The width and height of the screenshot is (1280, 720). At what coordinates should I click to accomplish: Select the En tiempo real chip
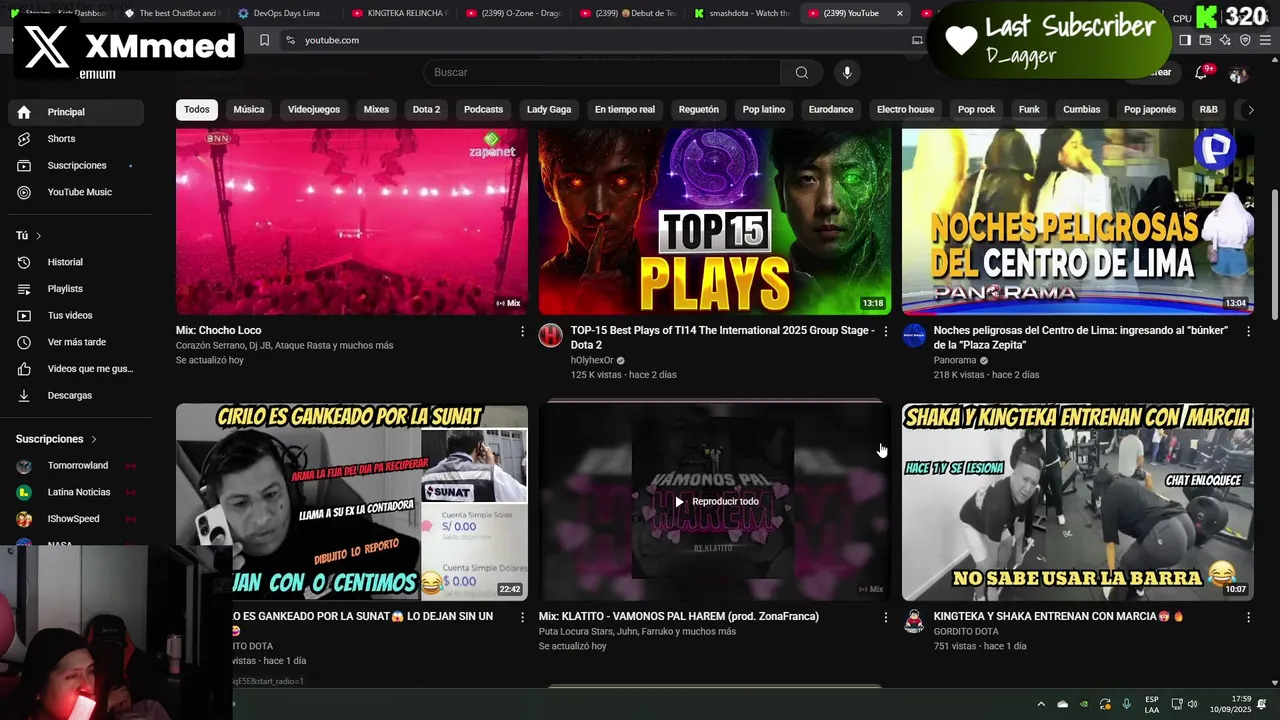tap(625, 110)
